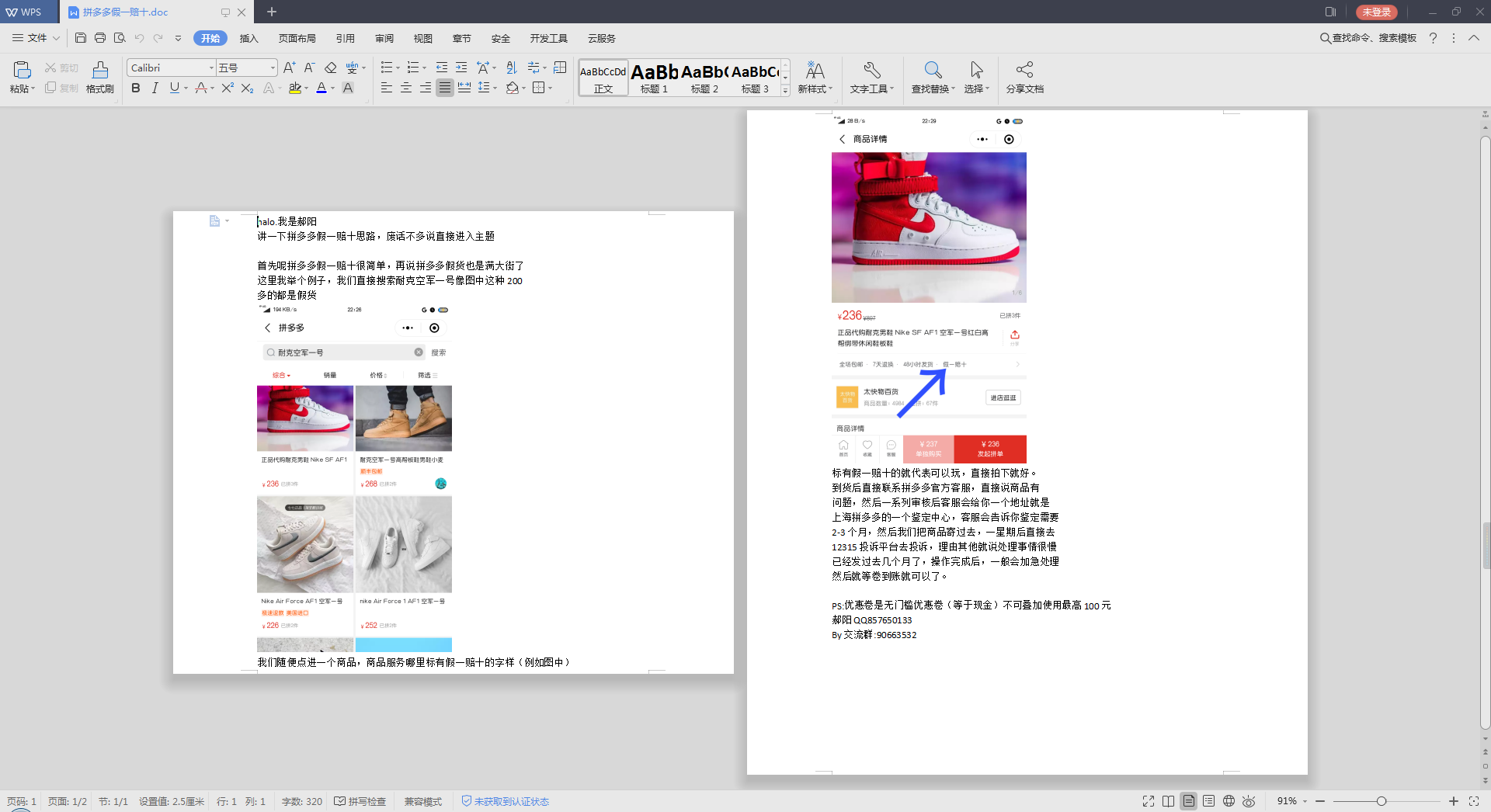Enable eye protection mode icon
1491x812 pixels.
[x=1249, y=801]
